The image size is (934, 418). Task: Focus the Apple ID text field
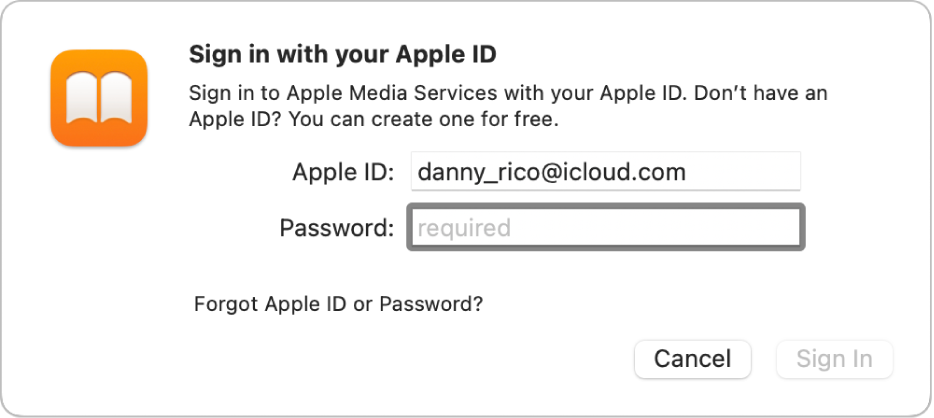[x=605, y=171]
